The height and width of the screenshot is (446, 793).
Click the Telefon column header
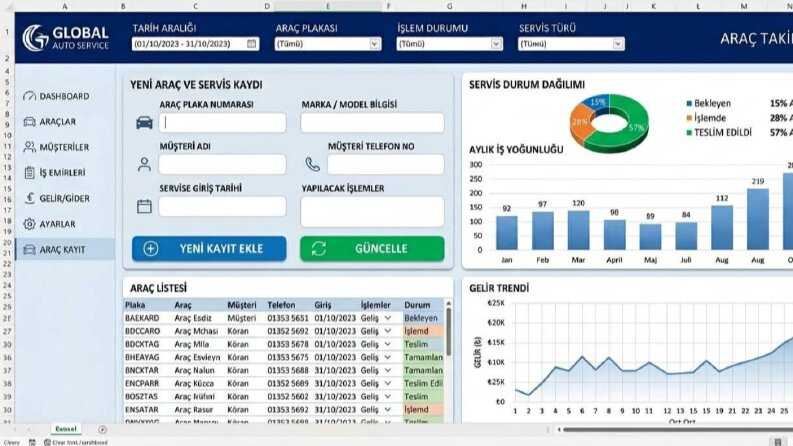click(x=281, y=305)
